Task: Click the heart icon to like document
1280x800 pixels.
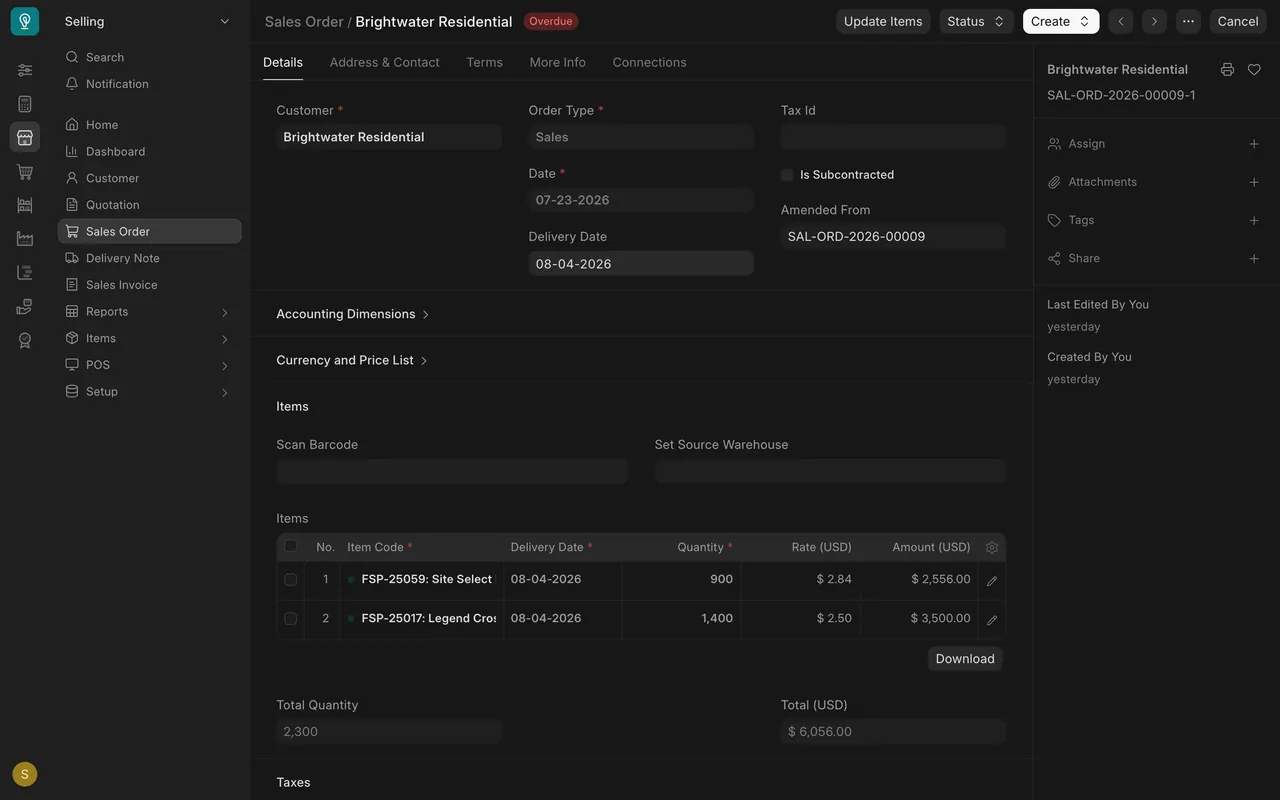Action: [x=1254, y=70]
